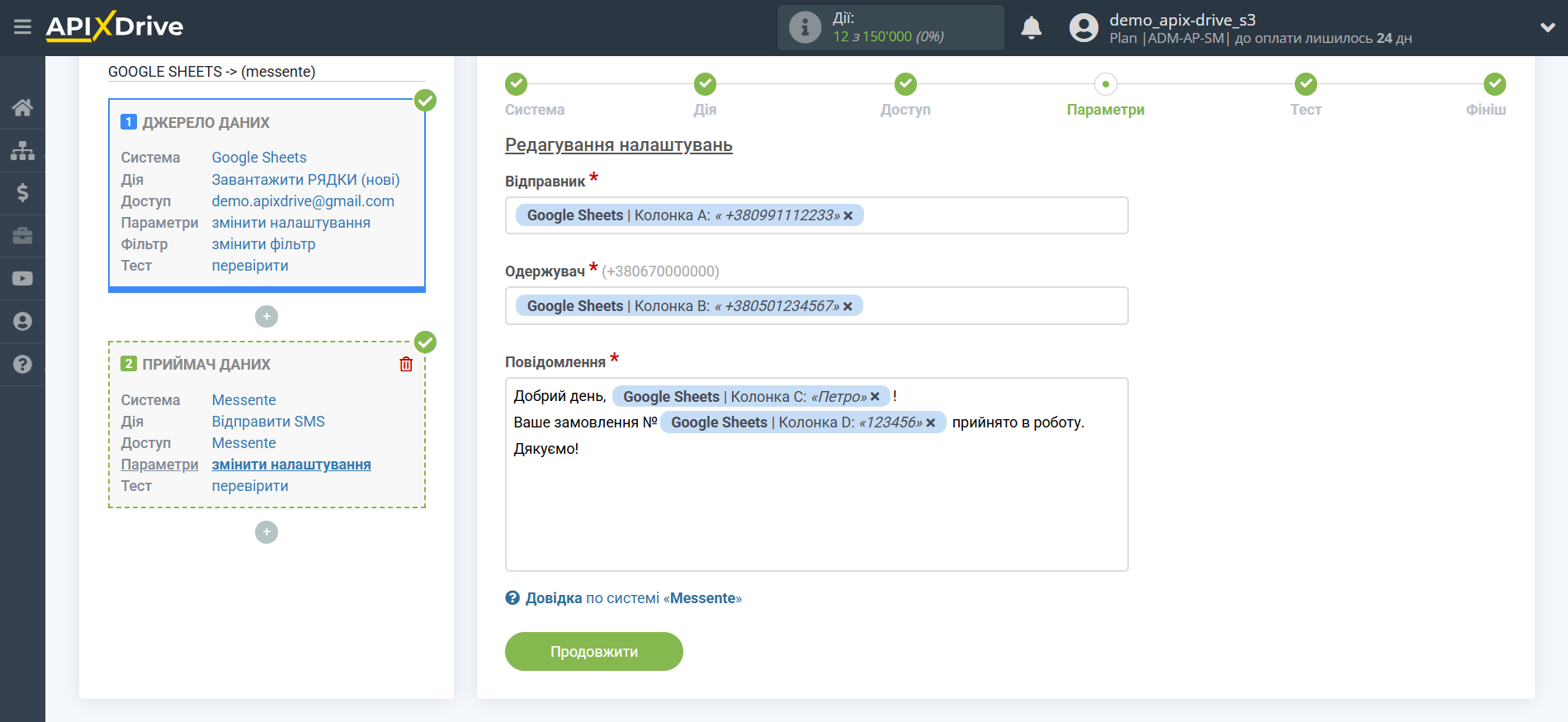1568x722 pixels.
Task: Click the Редагування налаштувань heading
Action: pyautogui.click(x=619, y=145)
